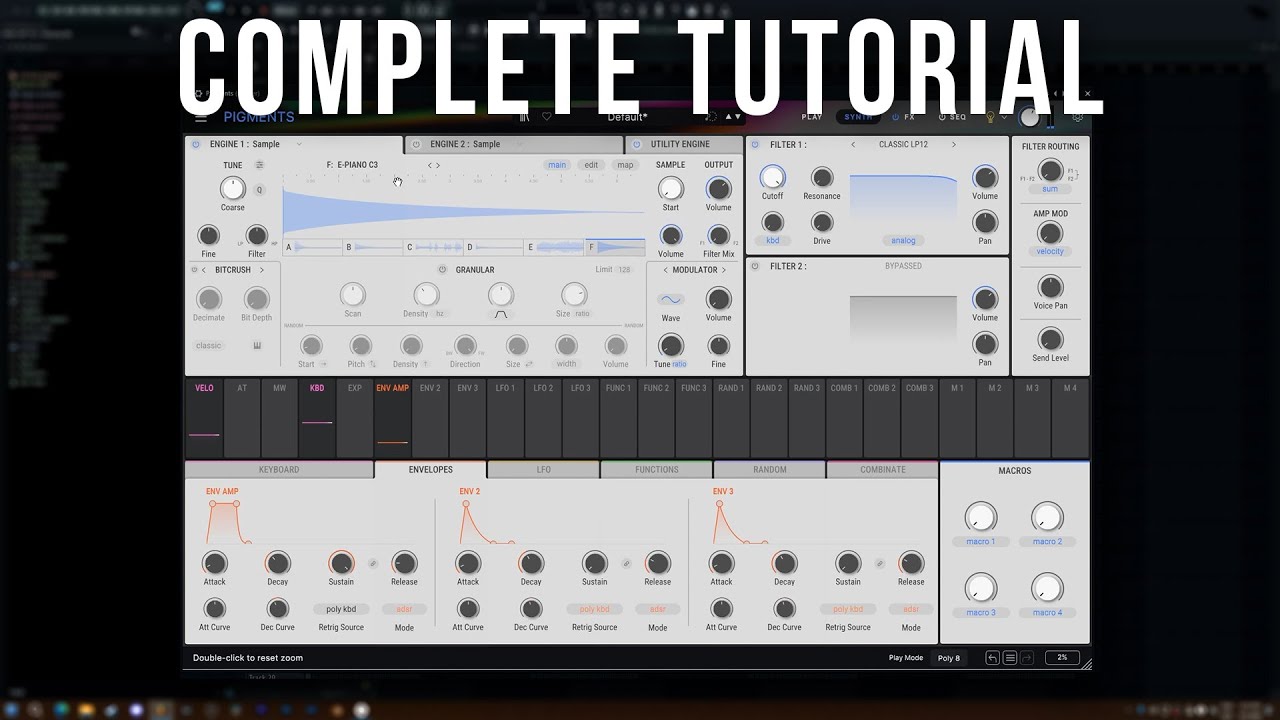Switch to the FUNCTIONS tab

[656, 469]
